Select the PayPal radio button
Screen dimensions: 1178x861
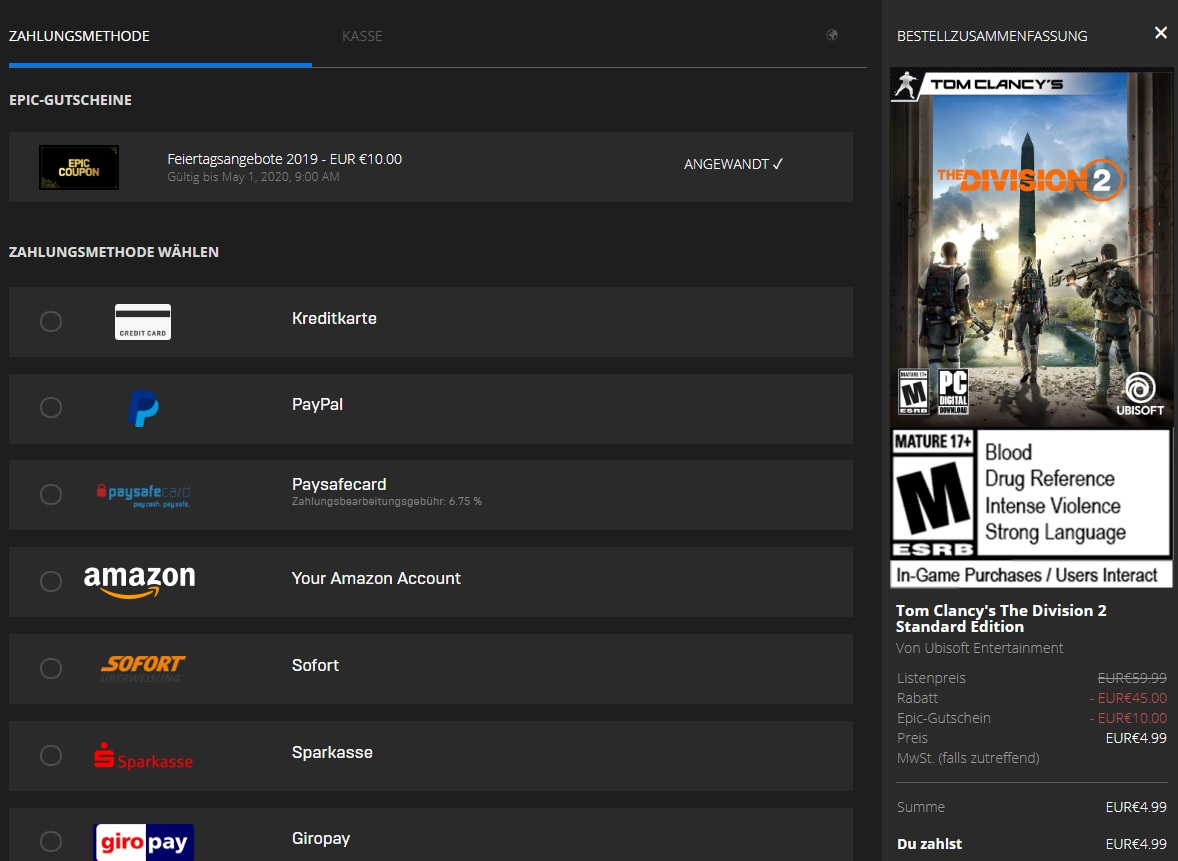[x=51, y=407]
